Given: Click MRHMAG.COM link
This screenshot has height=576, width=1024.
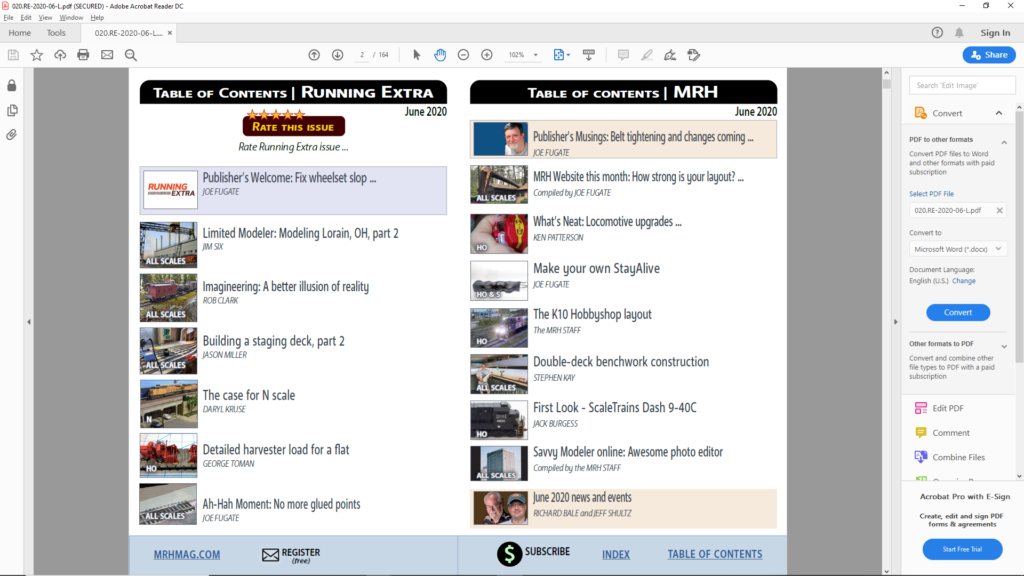Looking at the screenshot, I should tap(187, 554).
